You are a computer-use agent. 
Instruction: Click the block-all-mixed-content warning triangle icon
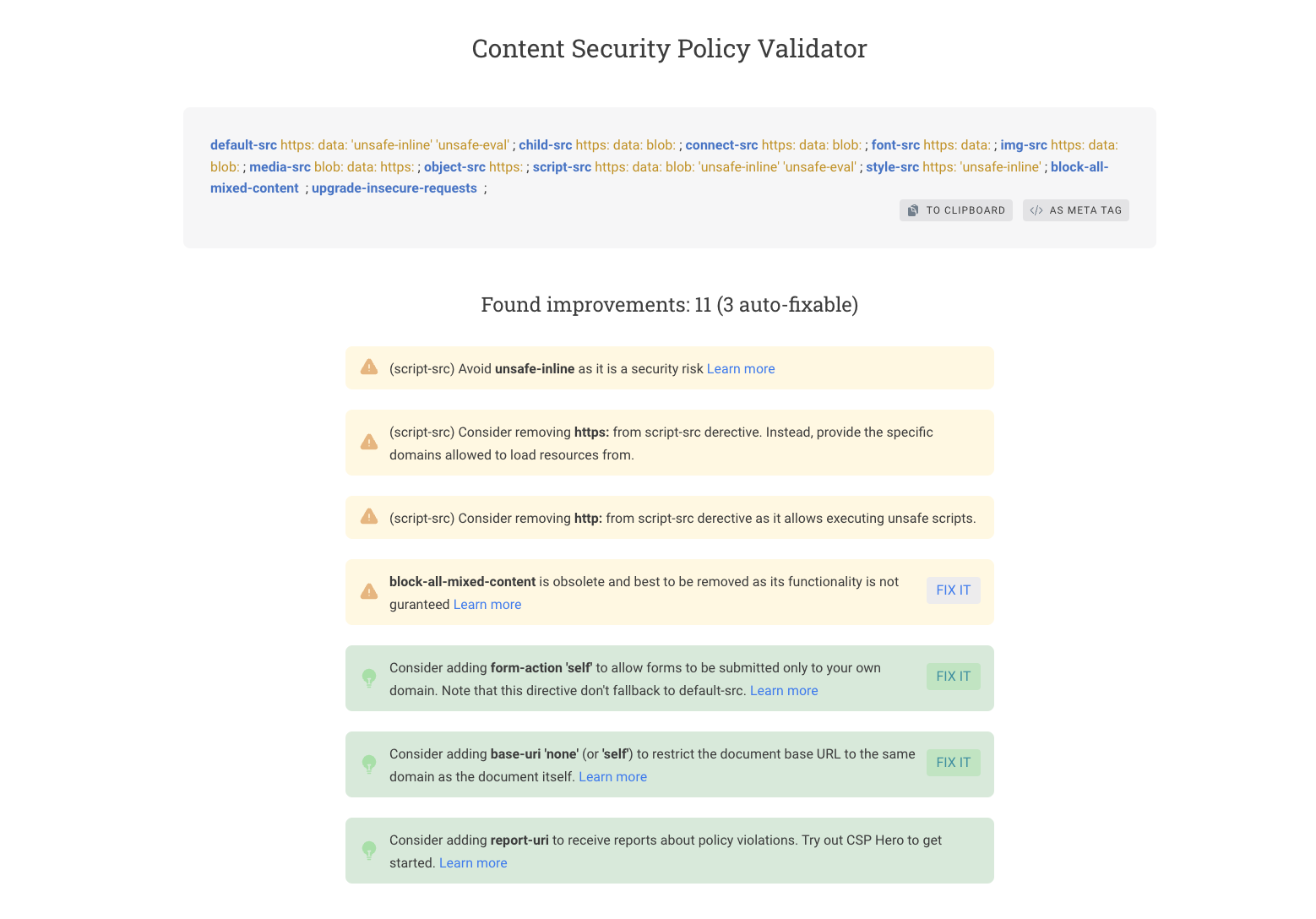369,592
